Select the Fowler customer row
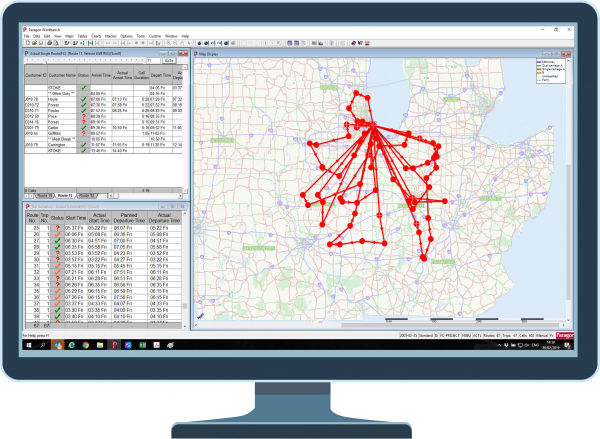The height and width of the screenshot is (439, 600). tap(104, 111)
